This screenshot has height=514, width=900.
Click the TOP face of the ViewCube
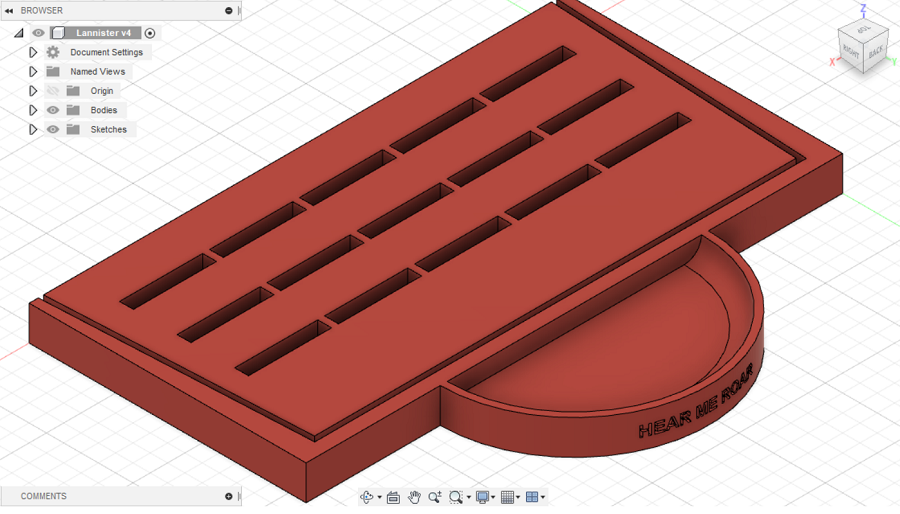coord(863,29)
